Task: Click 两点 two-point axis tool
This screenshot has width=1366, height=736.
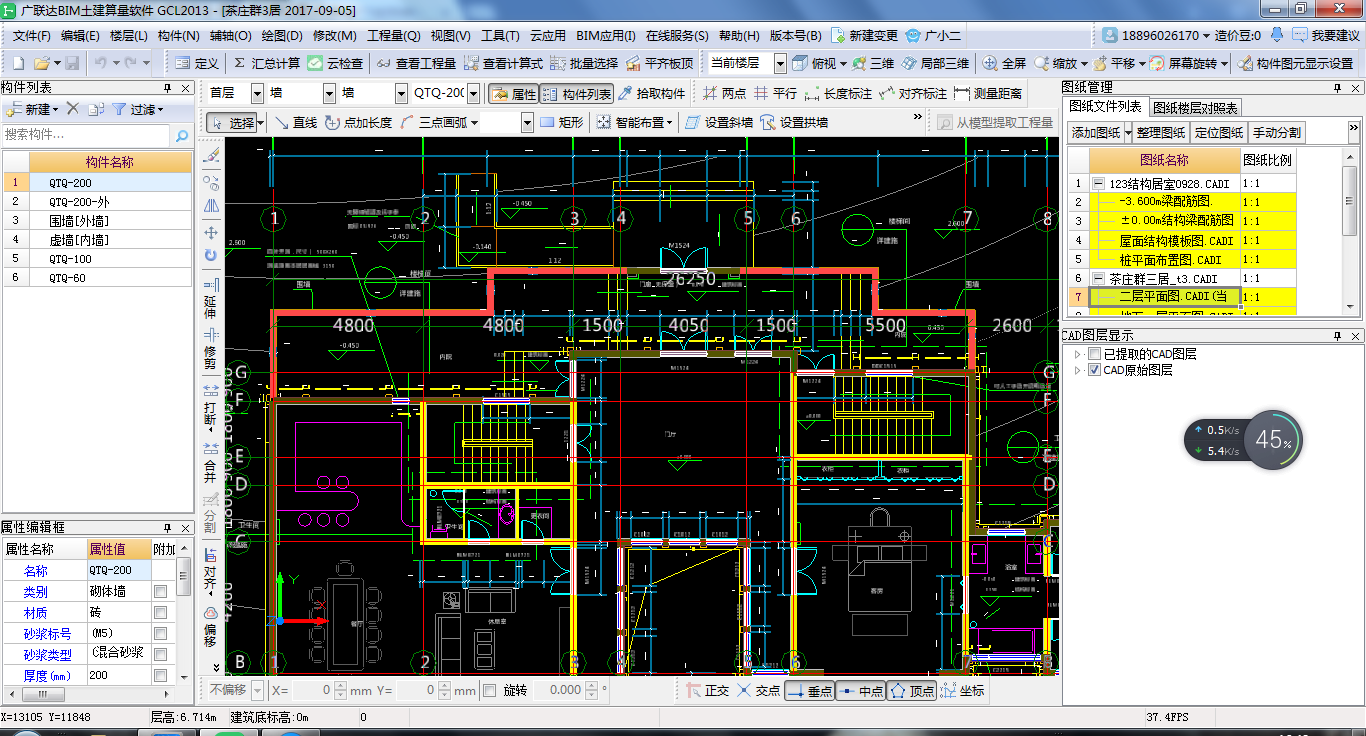Action: (724, 94)
